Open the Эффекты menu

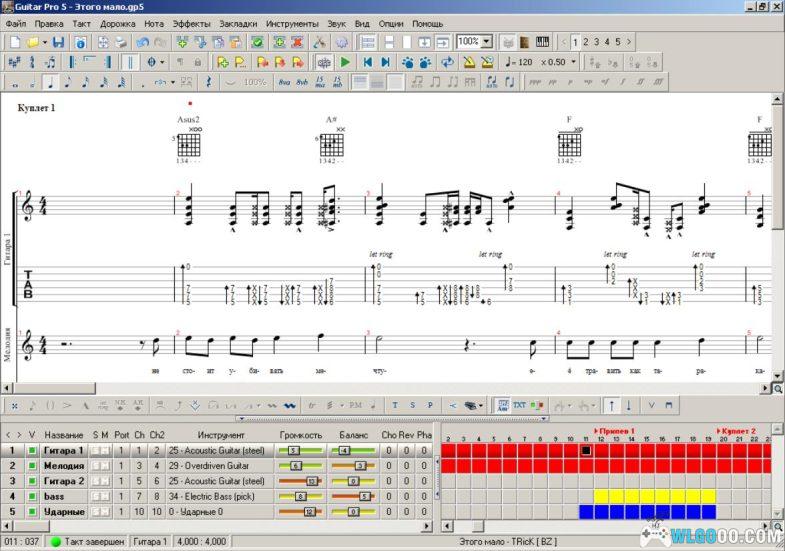191,23
